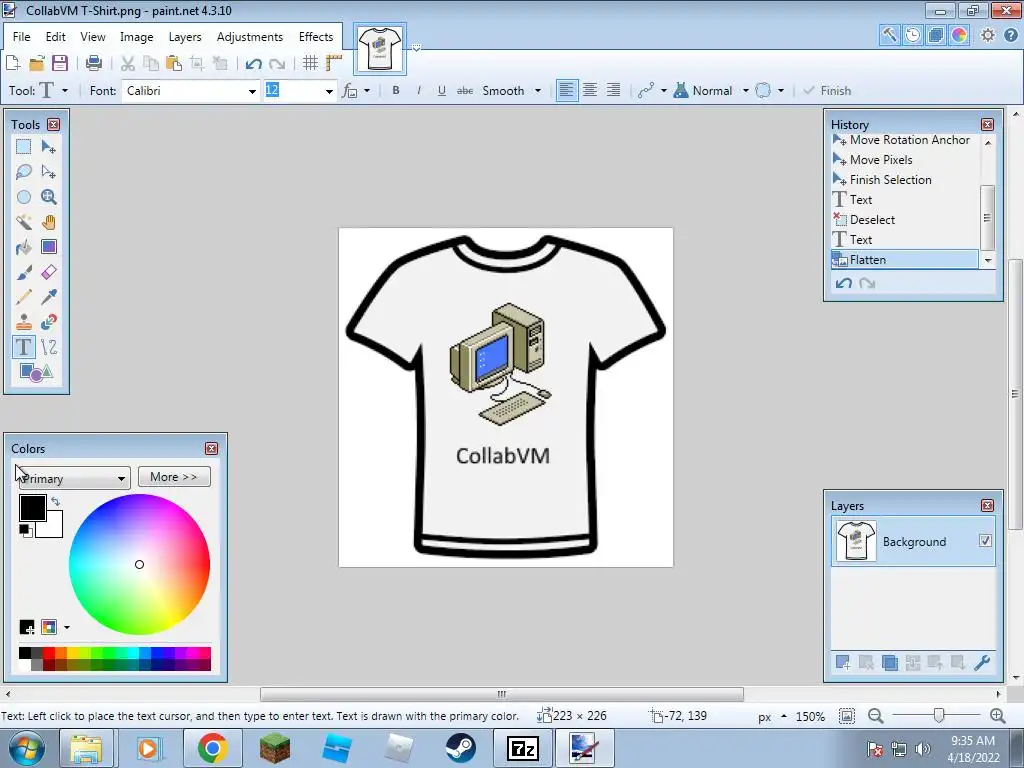
Task: Select the Paint Bucket tool
Action: (x=24, y=247)
